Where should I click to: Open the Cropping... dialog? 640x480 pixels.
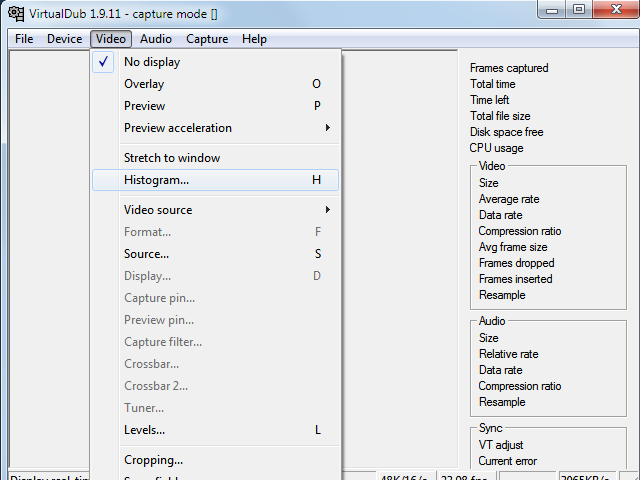click(x=216, y=460)
